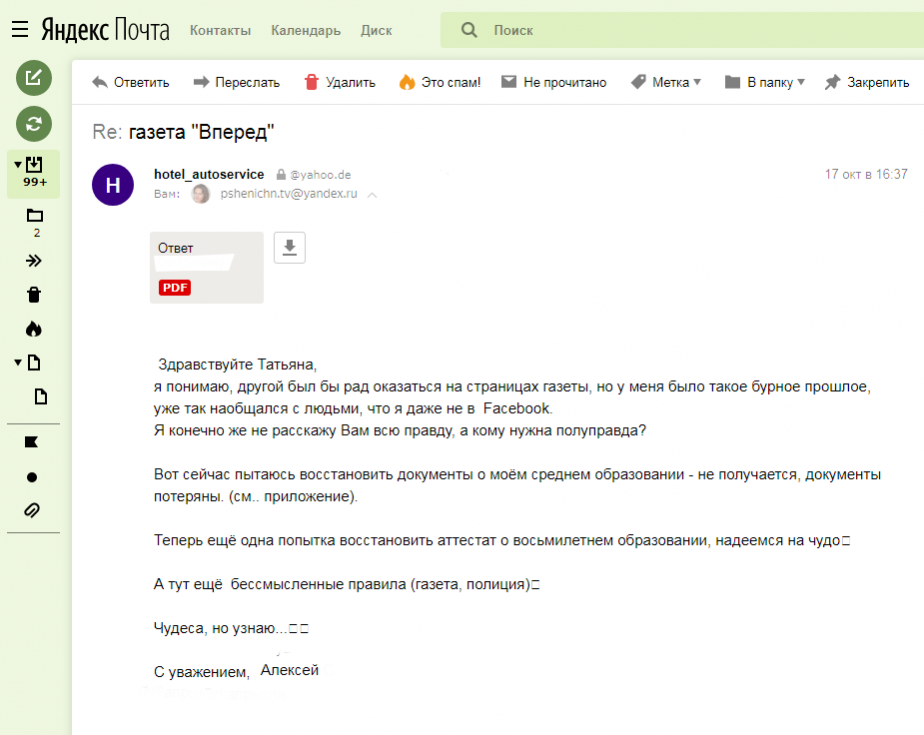924x735 pixels.
Task: Open Trash folder in sidebar
Action: [34, 295]
